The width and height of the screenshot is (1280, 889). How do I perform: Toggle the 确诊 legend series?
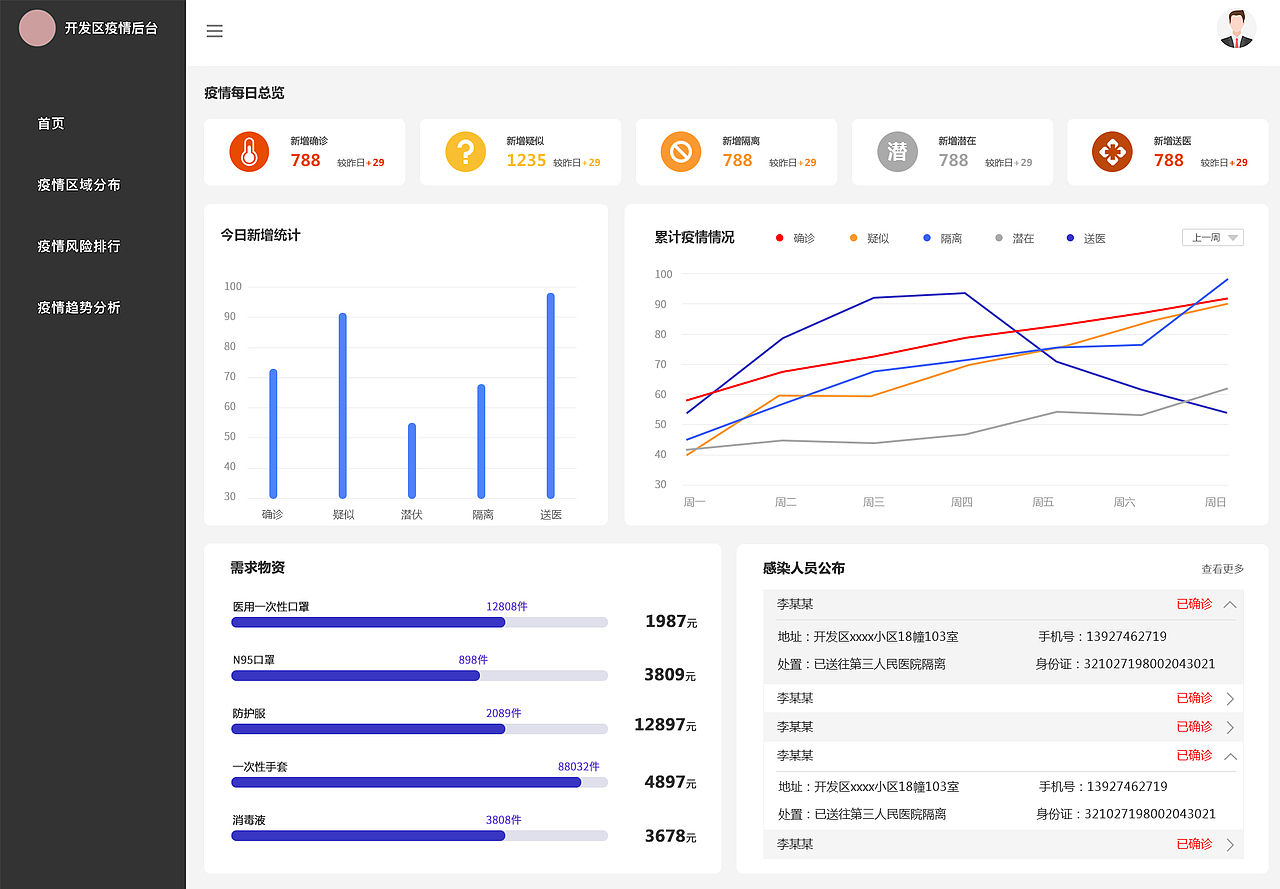796,238
